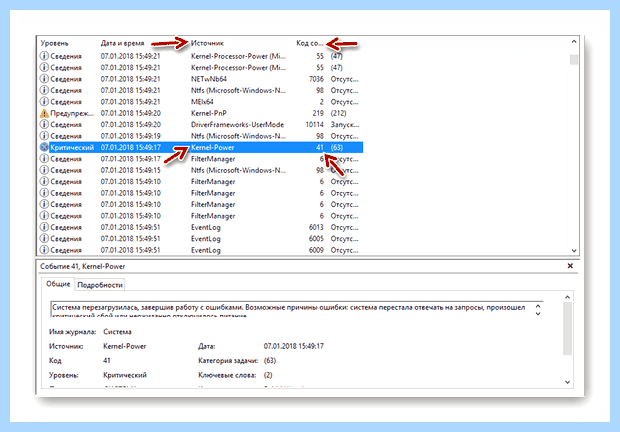Click info icon in the EventLog 6013 row
Image resolution: width=620 pixels, height=432 pixels.
[x=44, y=228]
